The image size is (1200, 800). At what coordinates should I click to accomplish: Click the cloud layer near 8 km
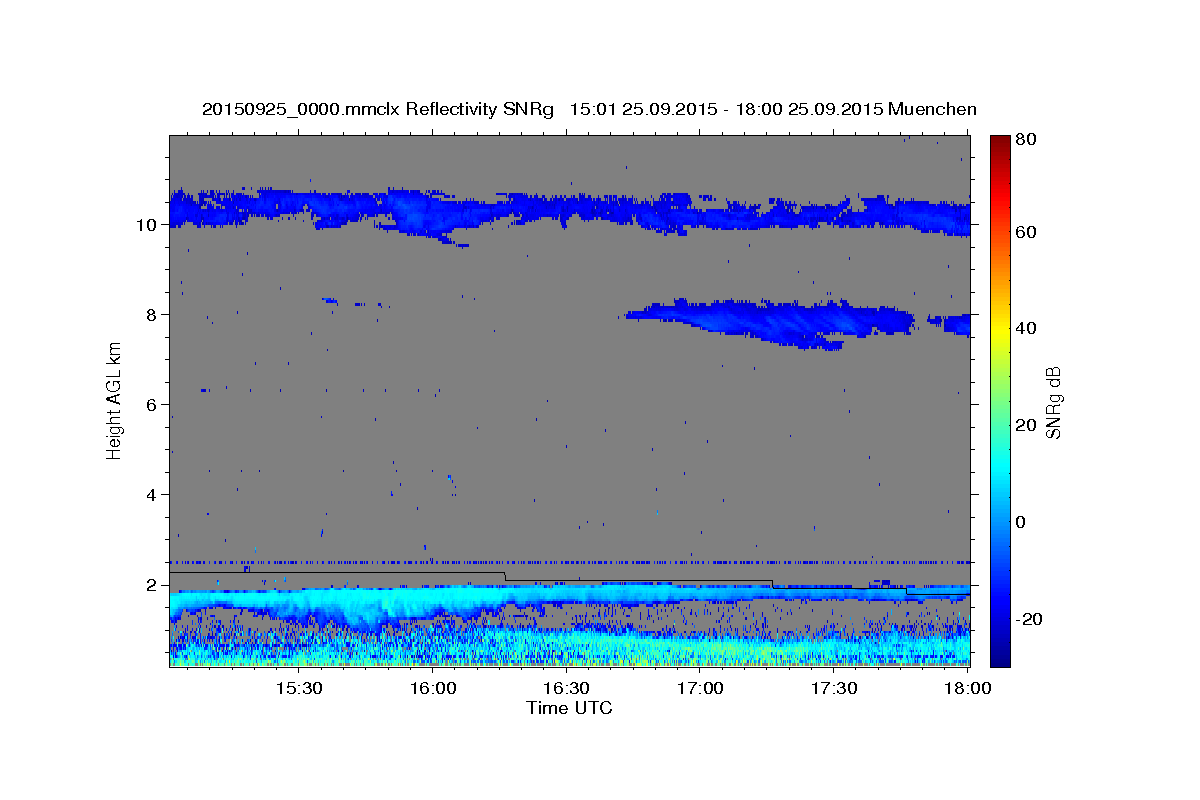[x=795, y=322]
